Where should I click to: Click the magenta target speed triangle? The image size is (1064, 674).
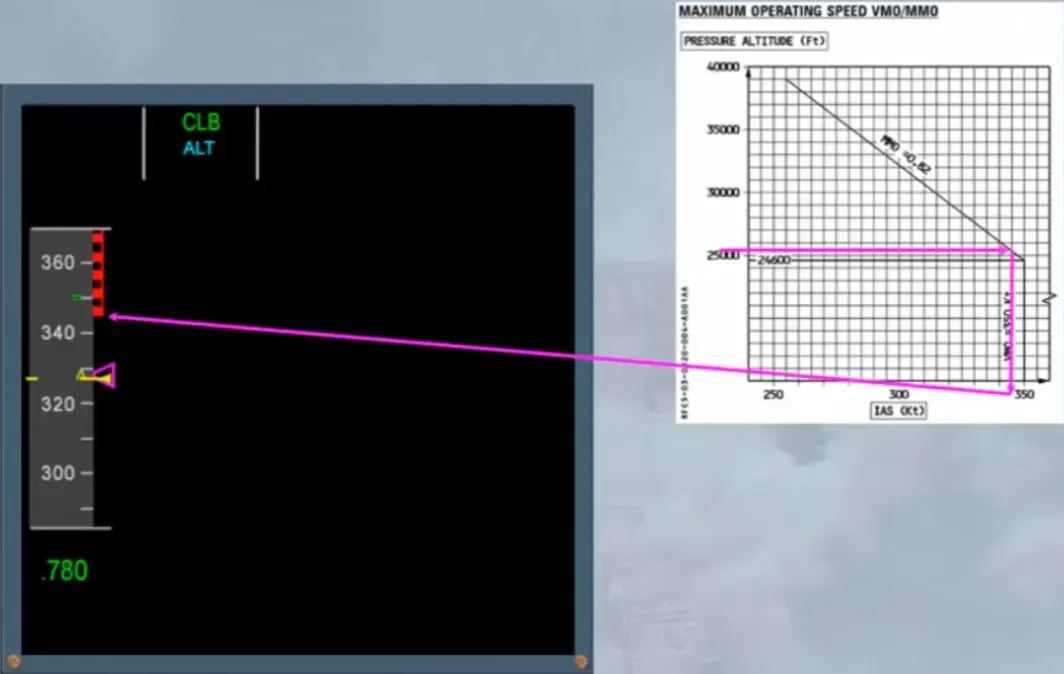[x=104, y=375]
